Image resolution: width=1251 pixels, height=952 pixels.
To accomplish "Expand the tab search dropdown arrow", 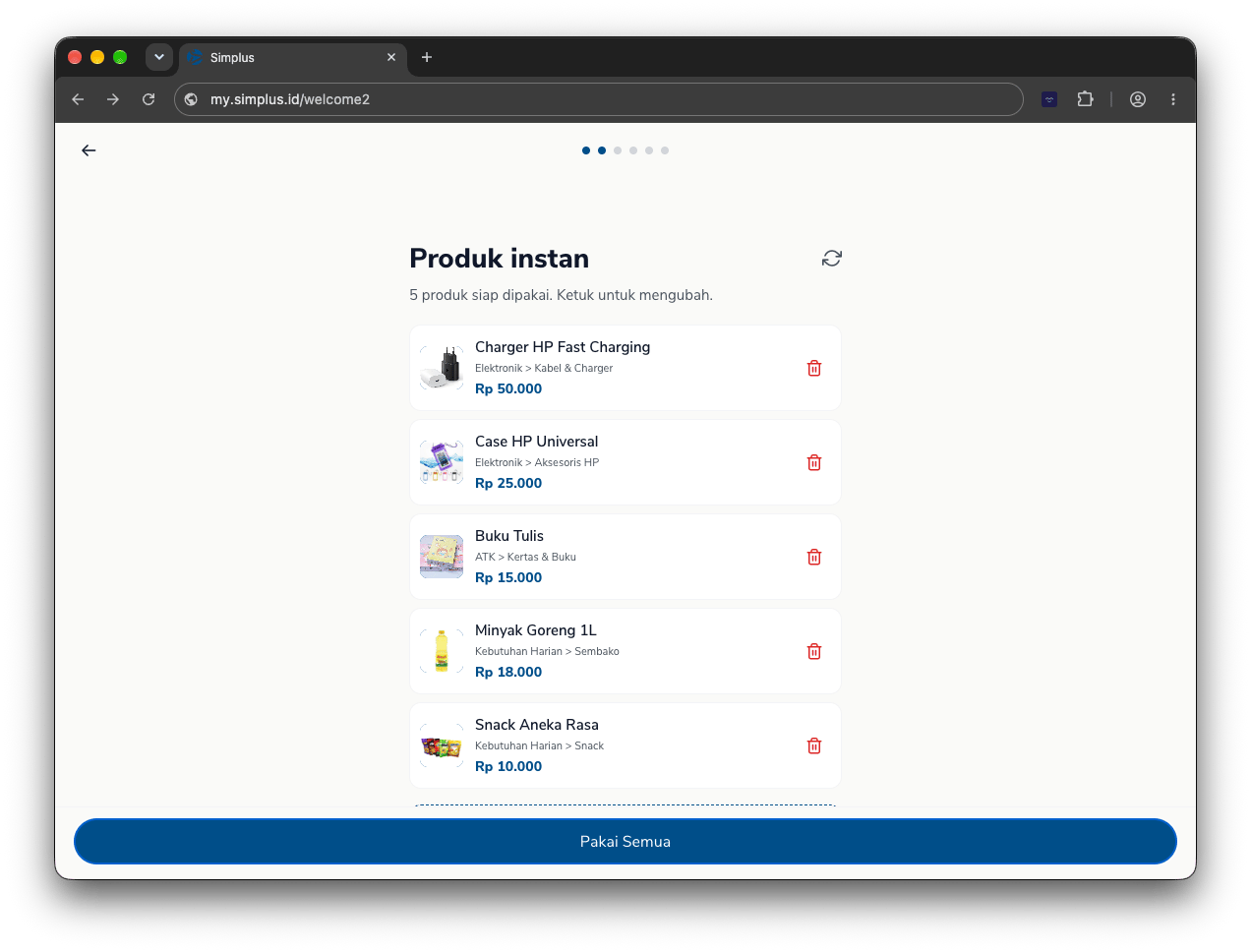I will (159, 57).
